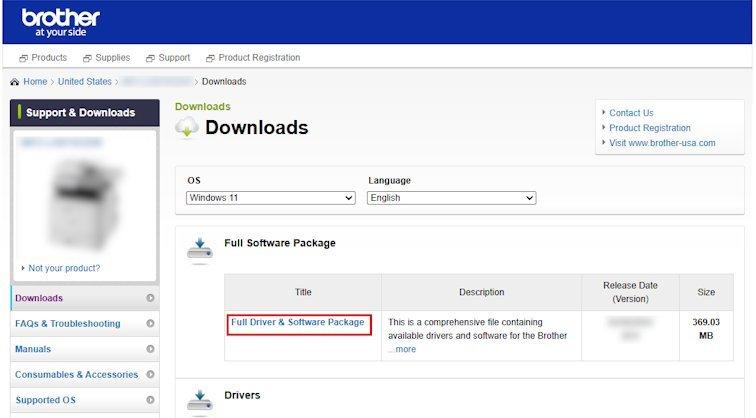Click the Full Software Package download icon
Viewport: 756px width, 418px height.
click(x=200, y=251)
